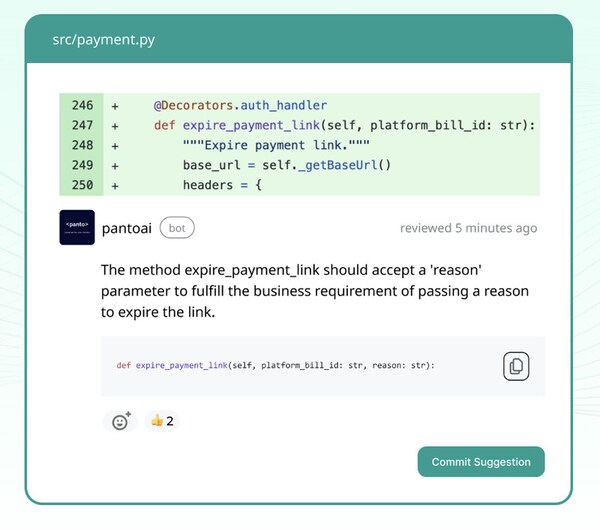This screenshot has width=600, height=529.
Task: Click the @Decorators.auth_handler code line
Action: tap(240, 105)
